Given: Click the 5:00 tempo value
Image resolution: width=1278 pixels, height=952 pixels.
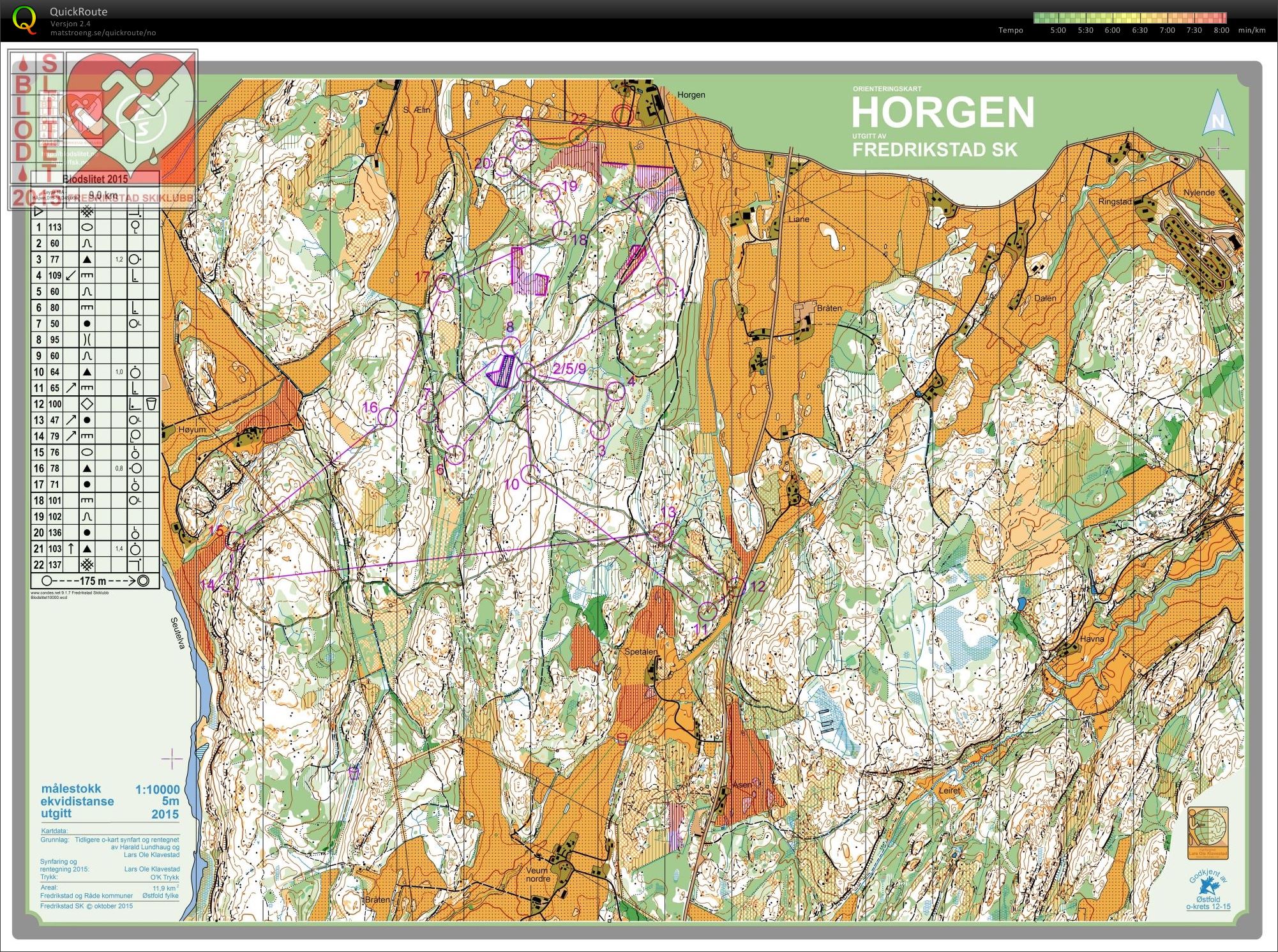Looking at the screenshot, I should [1058, 30].
